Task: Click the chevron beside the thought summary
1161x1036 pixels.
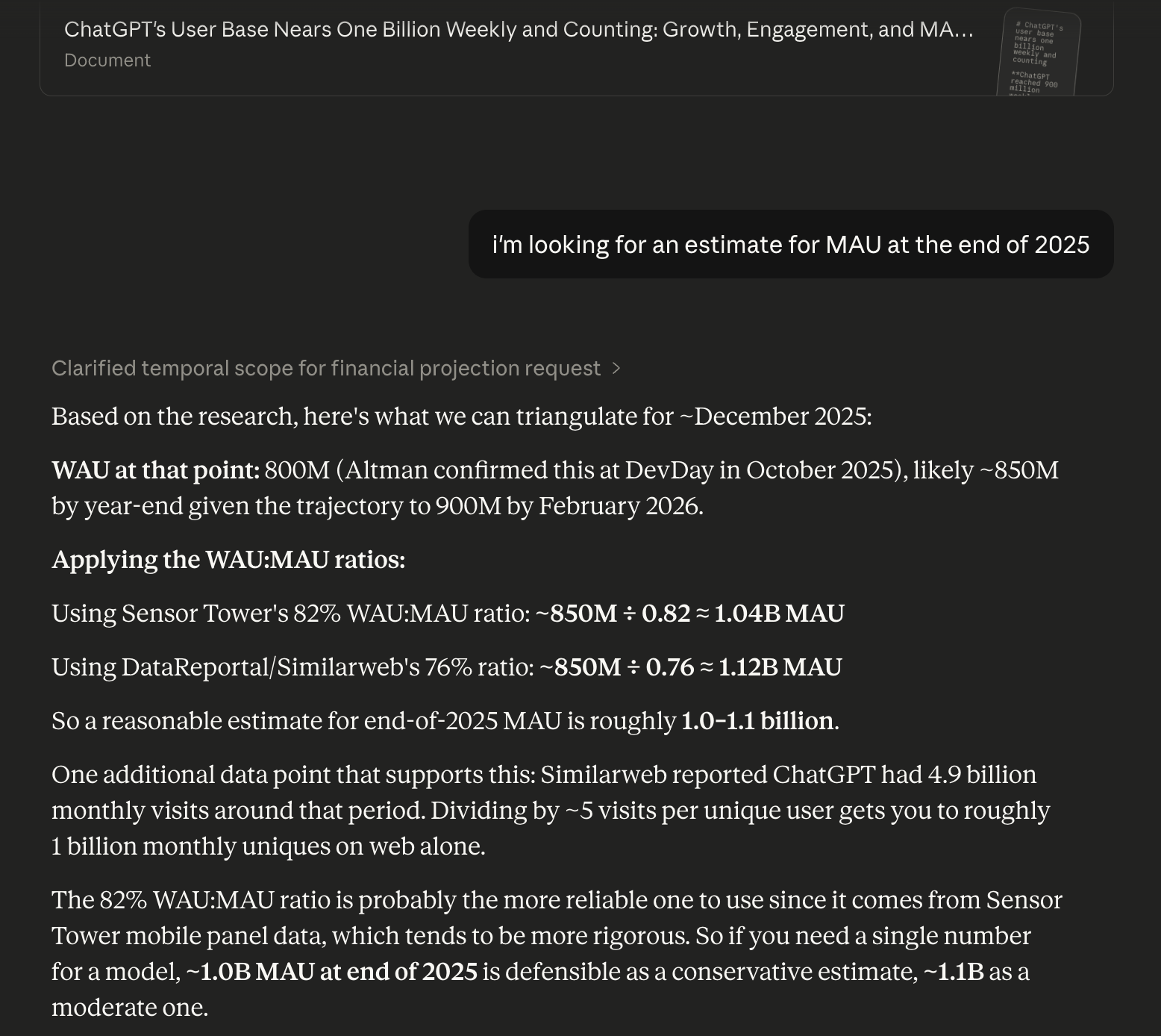Action: 616,368
